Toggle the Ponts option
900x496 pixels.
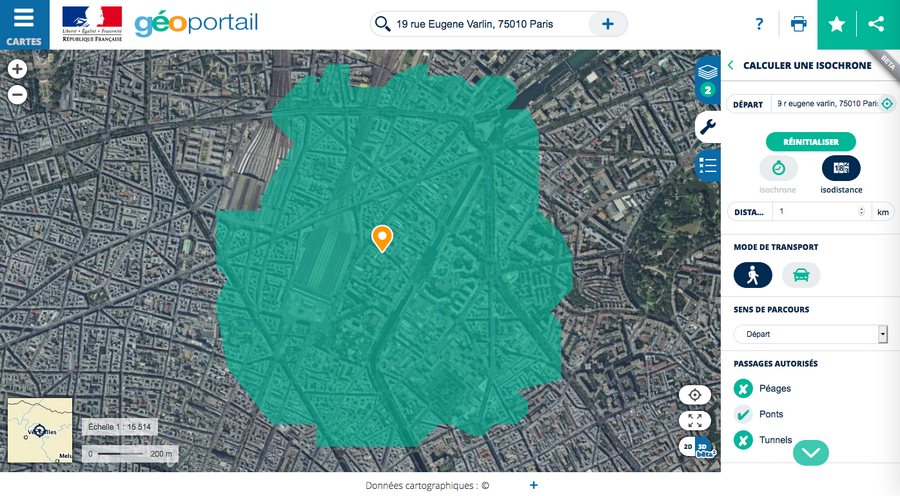[x=743, y=414]
